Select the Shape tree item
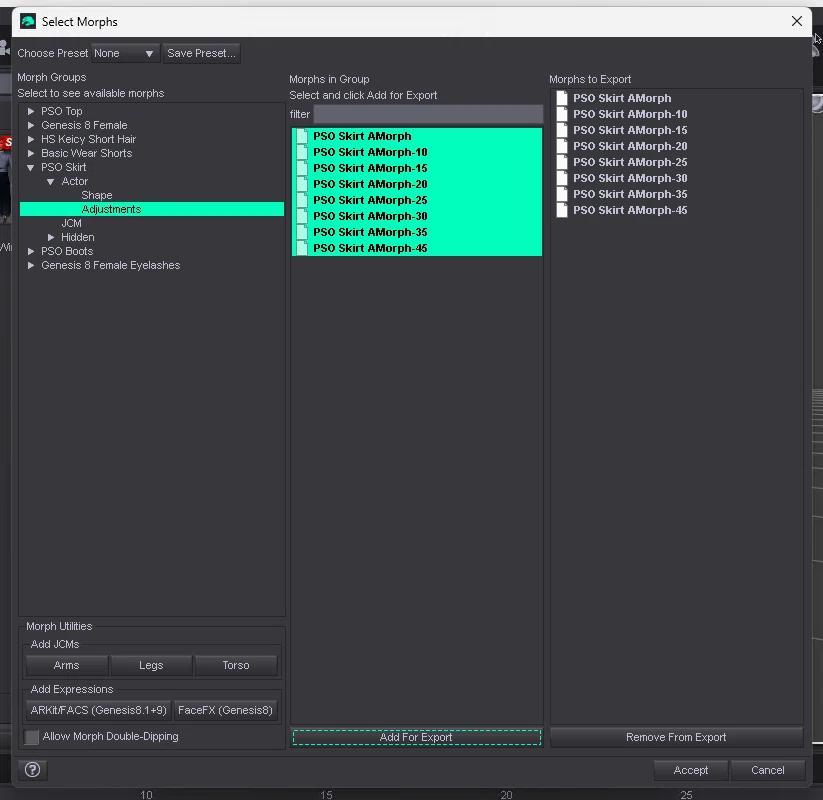 97,195
